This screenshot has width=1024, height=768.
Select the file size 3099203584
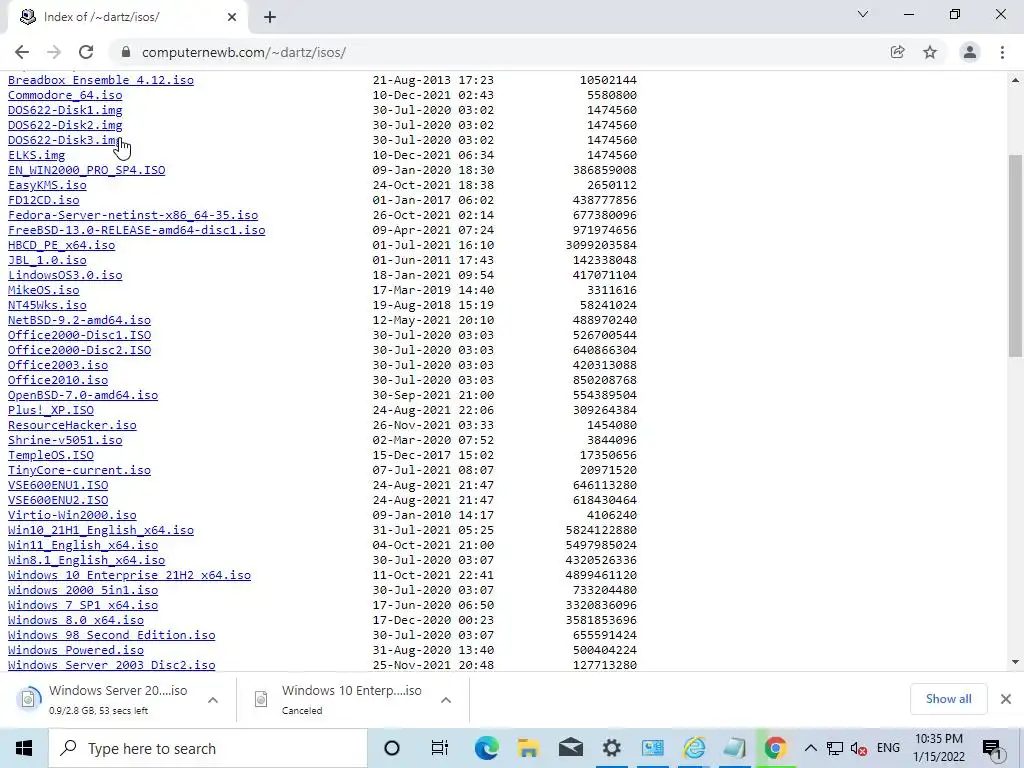tap(601, 245)
